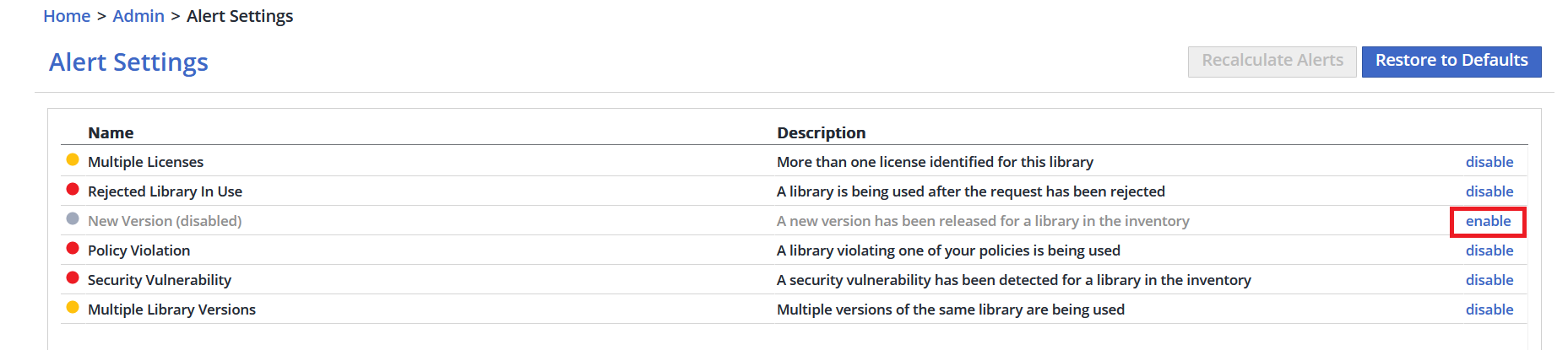Image resolution: width=1568 pixels, height=350 pixels.
Task: Click the Alert Settings page heading
Action: [128, 62]
